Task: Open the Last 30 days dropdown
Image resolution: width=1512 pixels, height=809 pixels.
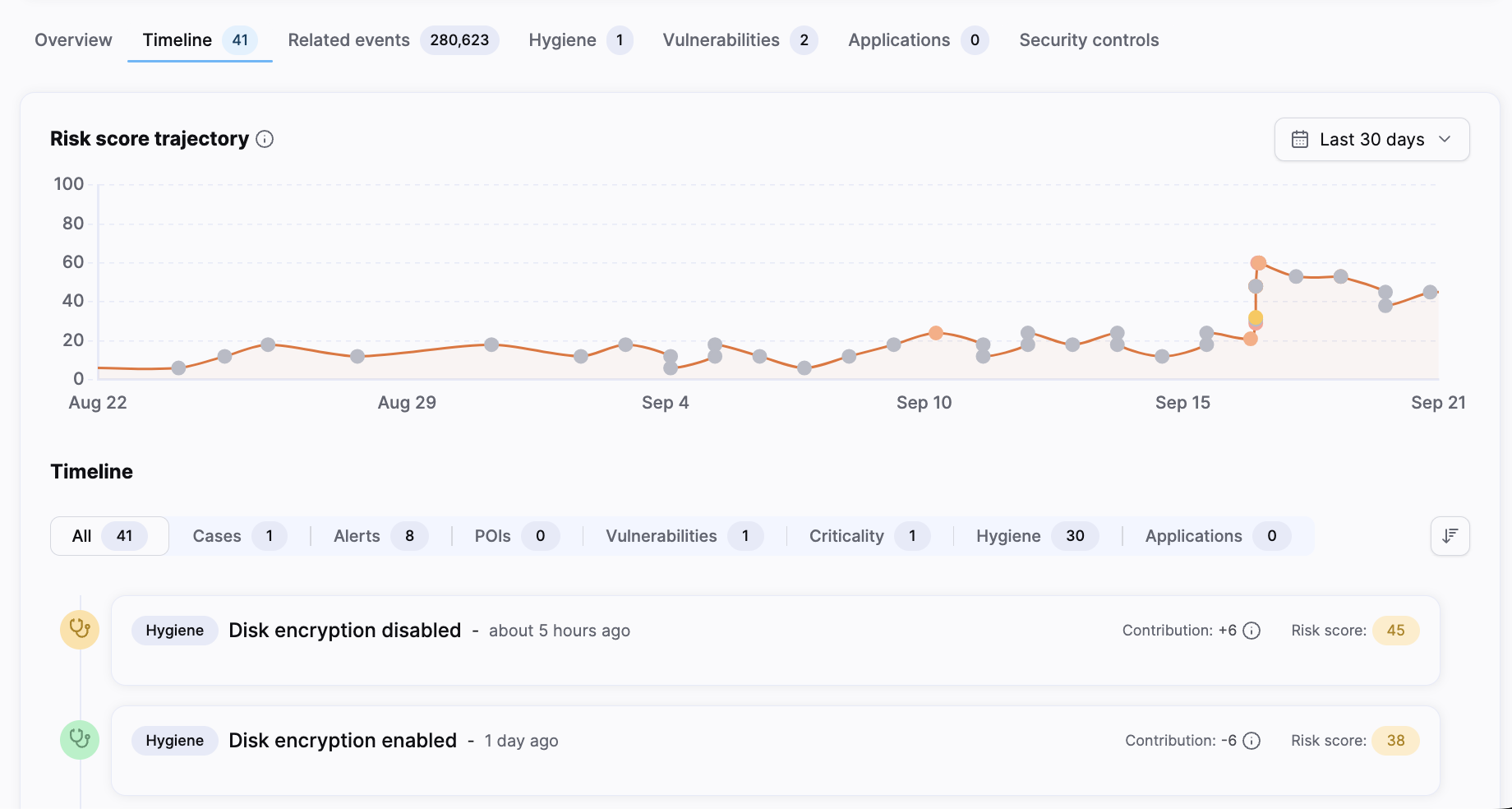Action: (x=1371, y=140)
